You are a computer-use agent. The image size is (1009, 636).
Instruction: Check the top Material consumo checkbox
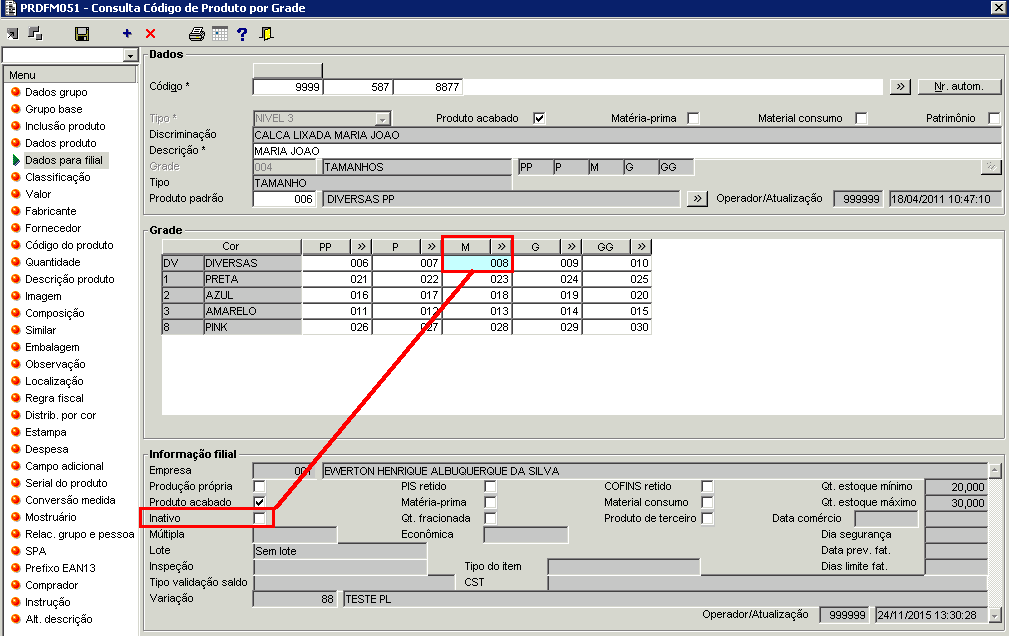861,118
